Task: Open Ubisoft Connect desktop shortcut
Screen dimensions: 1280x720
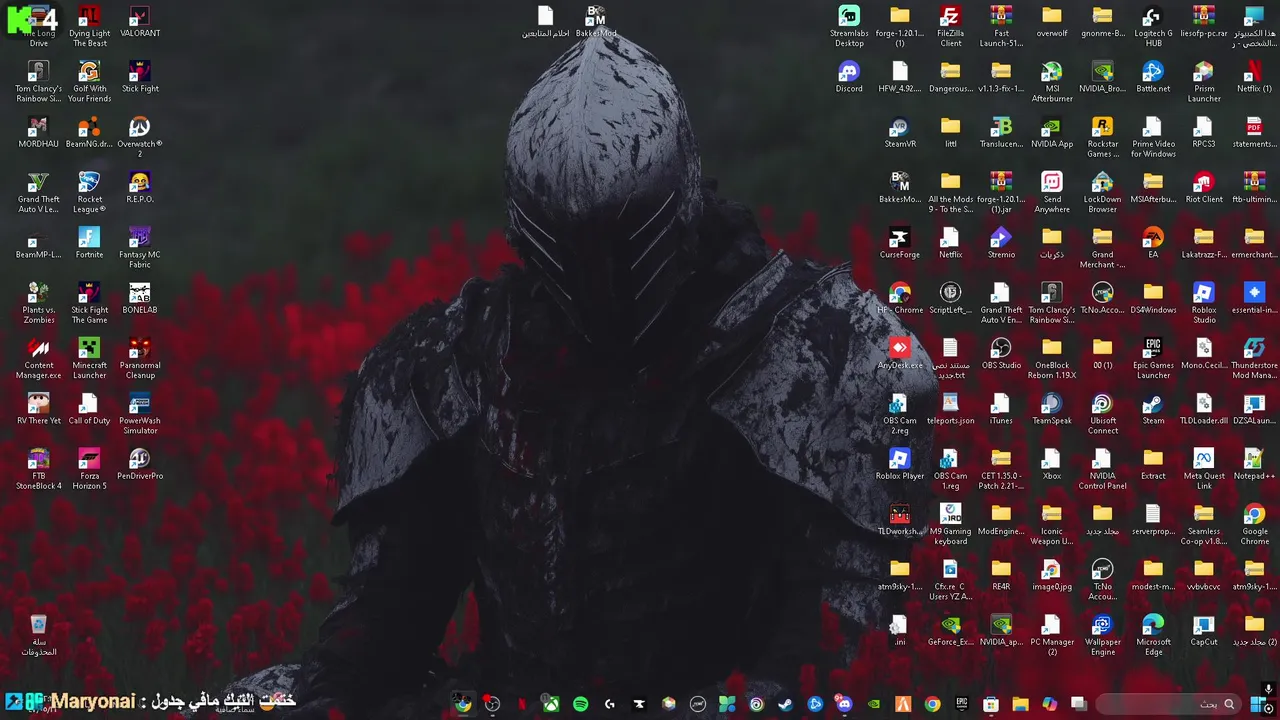Action: click(x=1102, y=414)
